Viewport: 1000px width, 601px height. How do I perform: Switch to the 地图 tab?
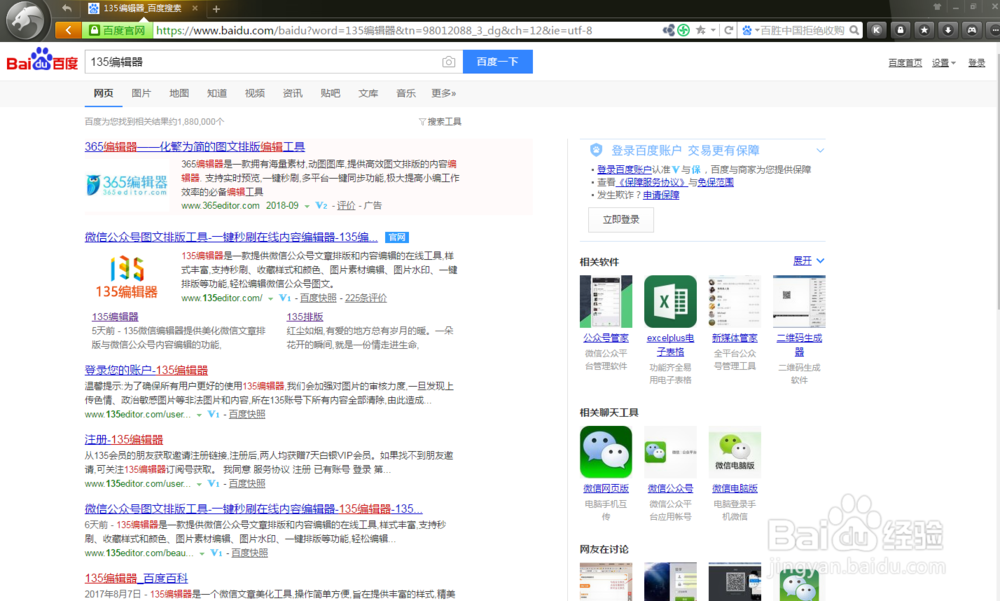coord(179,93)
